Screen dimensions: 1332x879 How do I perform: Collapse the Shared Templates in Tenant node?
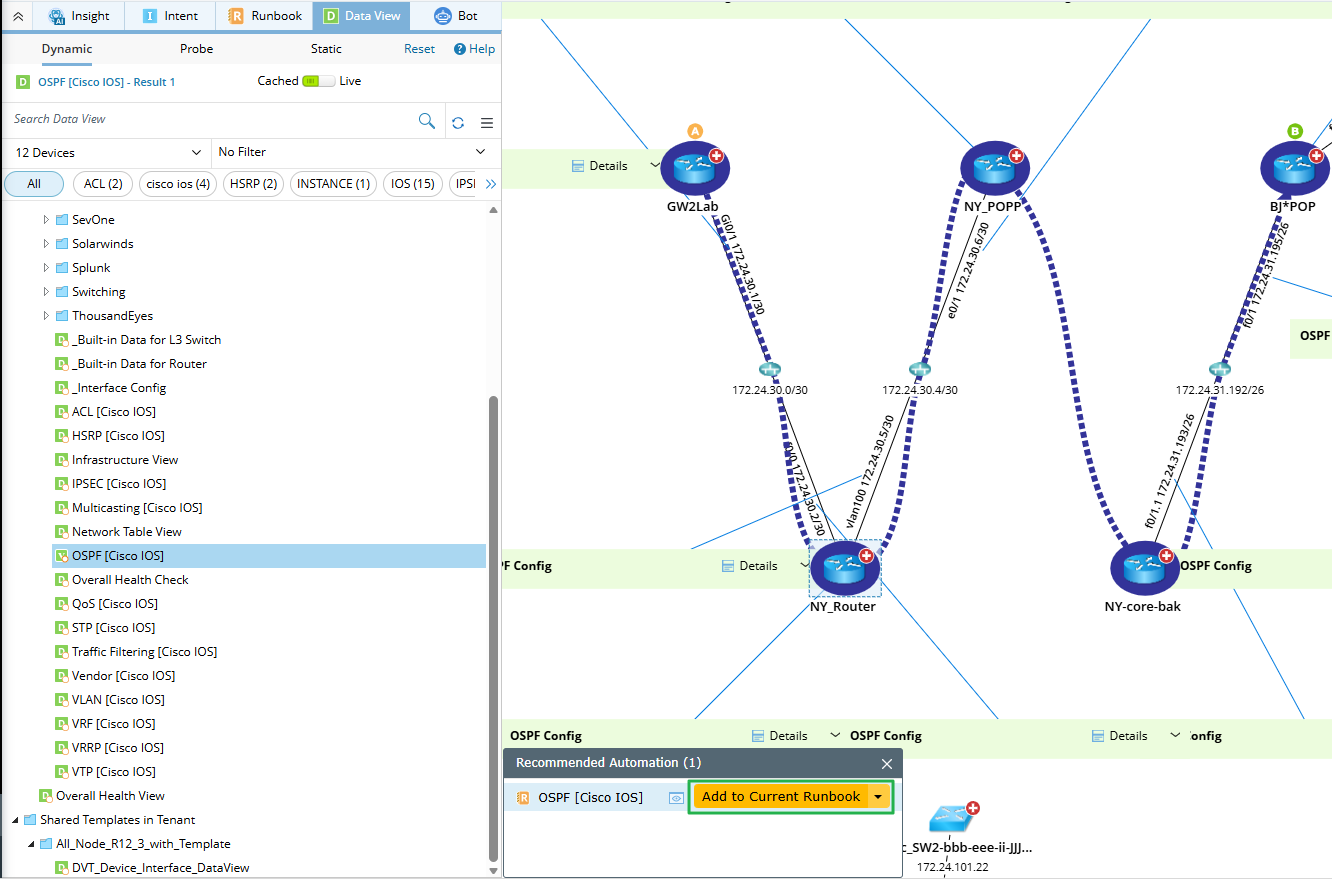[15, 820]
